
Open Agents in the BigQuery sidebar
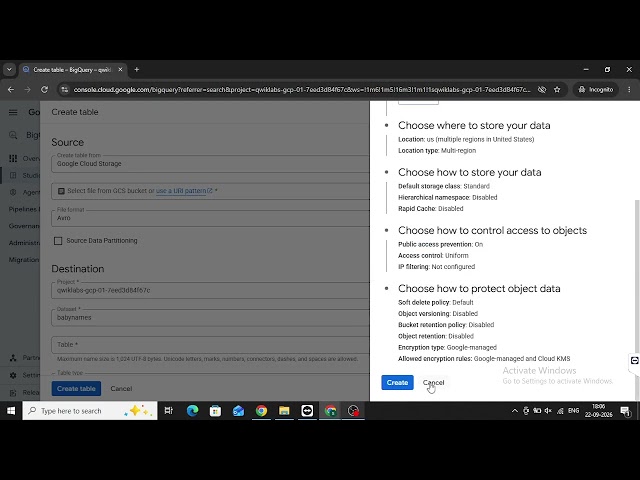24,192
